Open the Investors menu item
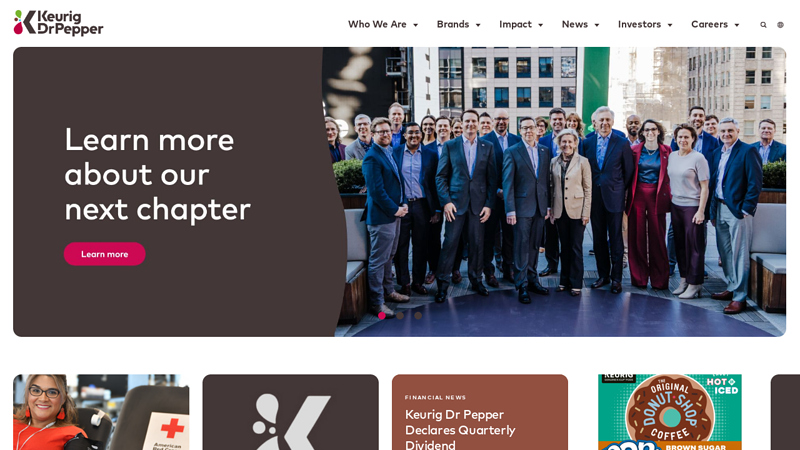 click(x=639, y=24)
